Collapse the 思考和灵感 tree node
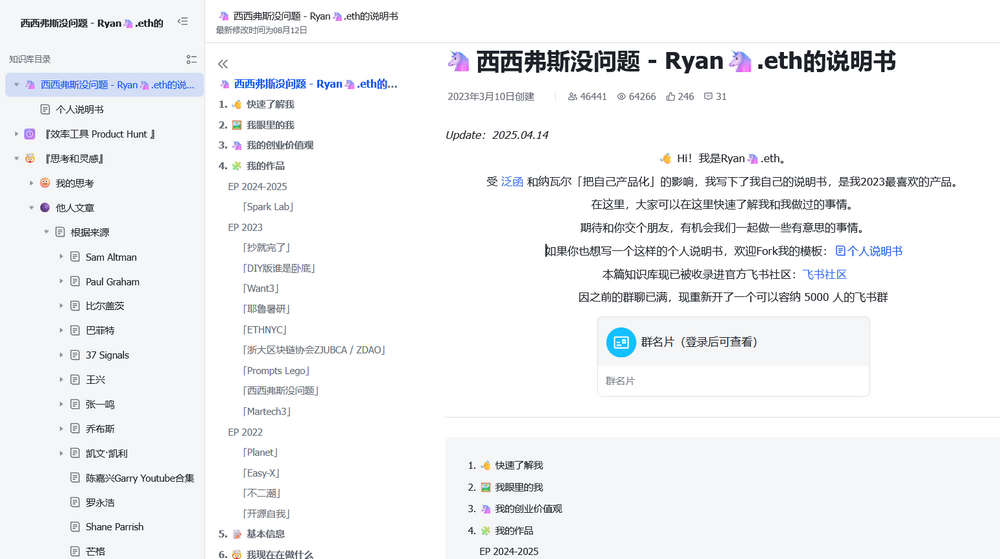 pos(17,159)
